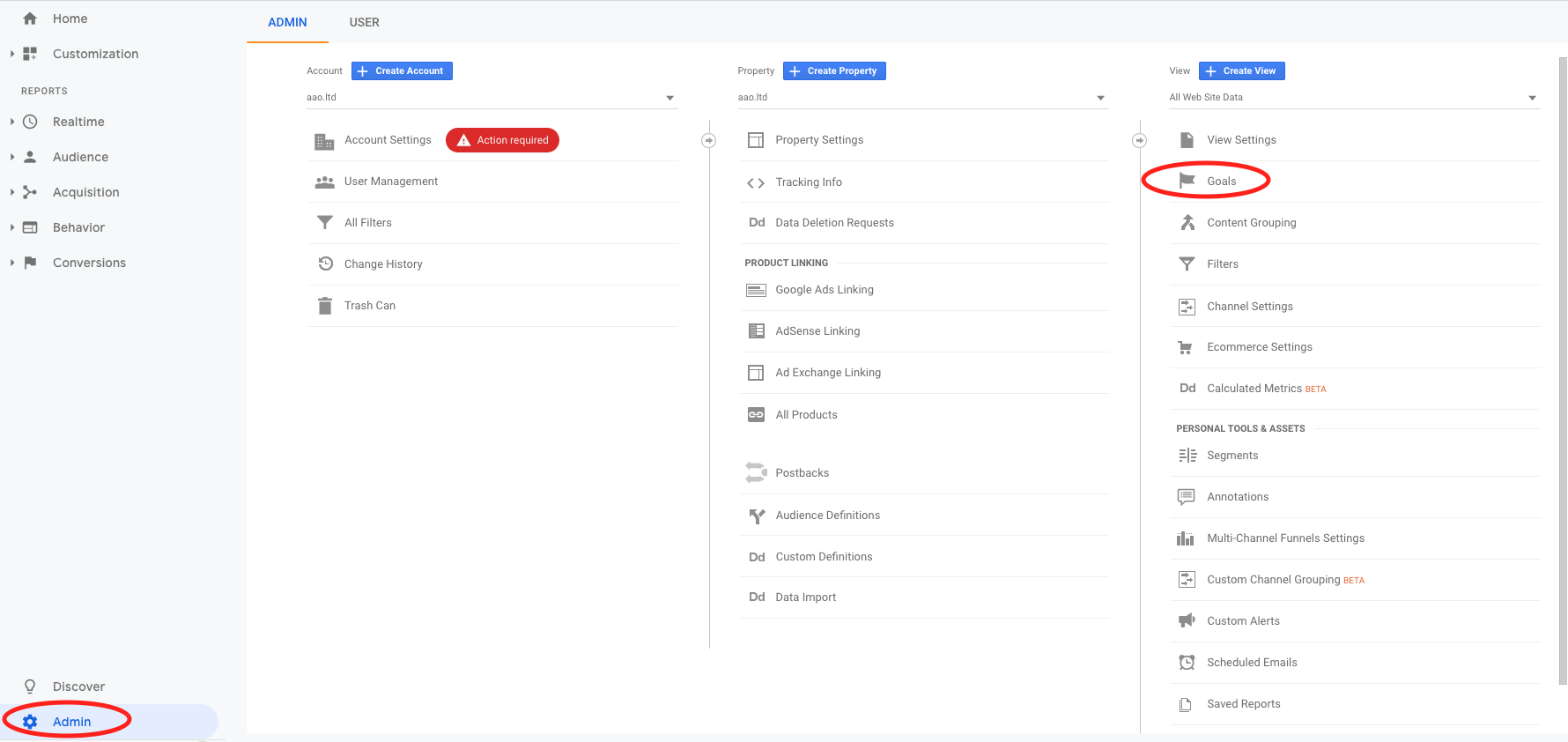Viewport: 1568px width, 742px height.
Task: Click the Ecommerce Settings cart icon
Action: [1186, 347]
